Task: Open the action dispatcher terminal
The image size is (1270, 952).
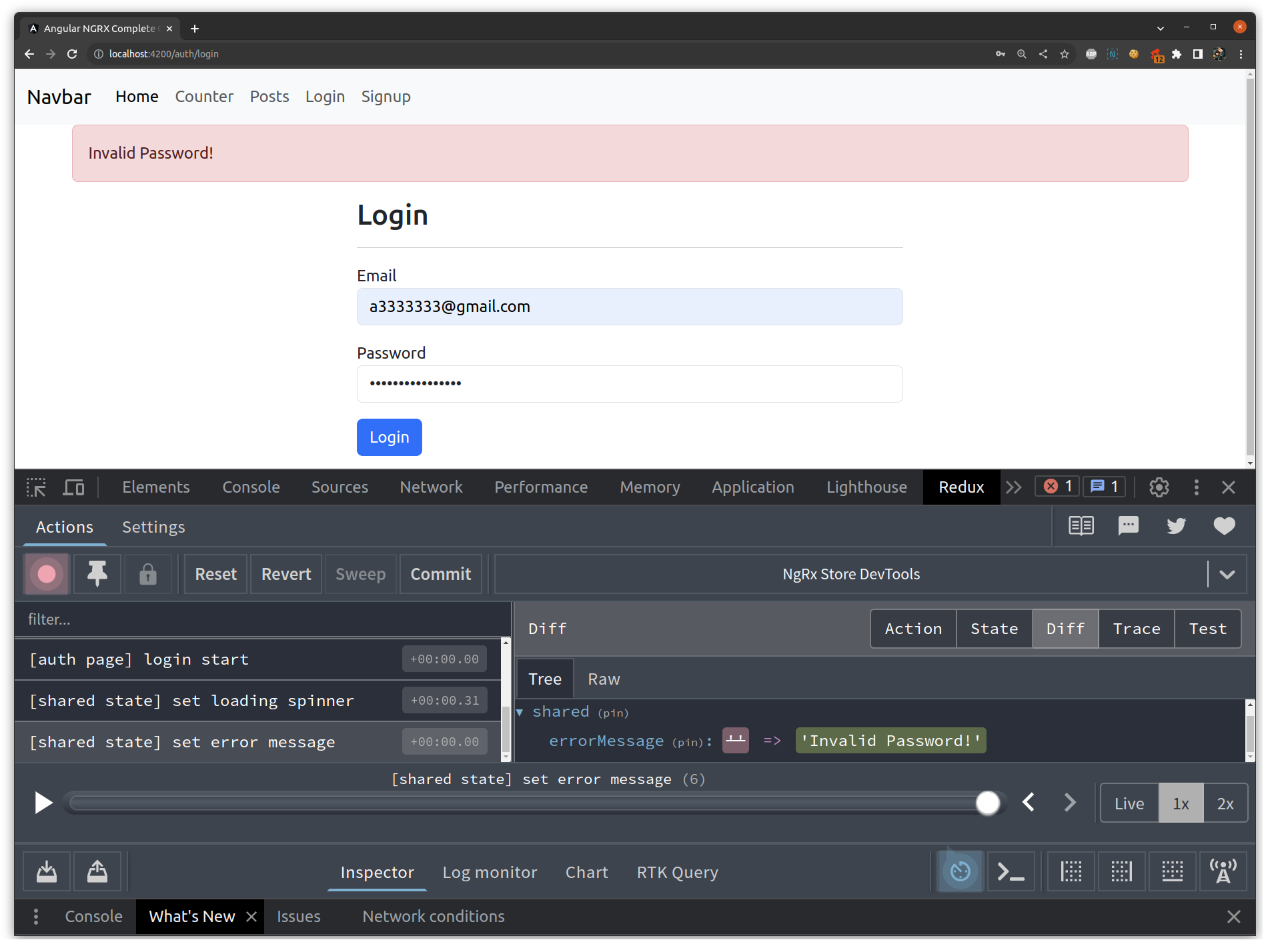Action: coord(1011,871)
